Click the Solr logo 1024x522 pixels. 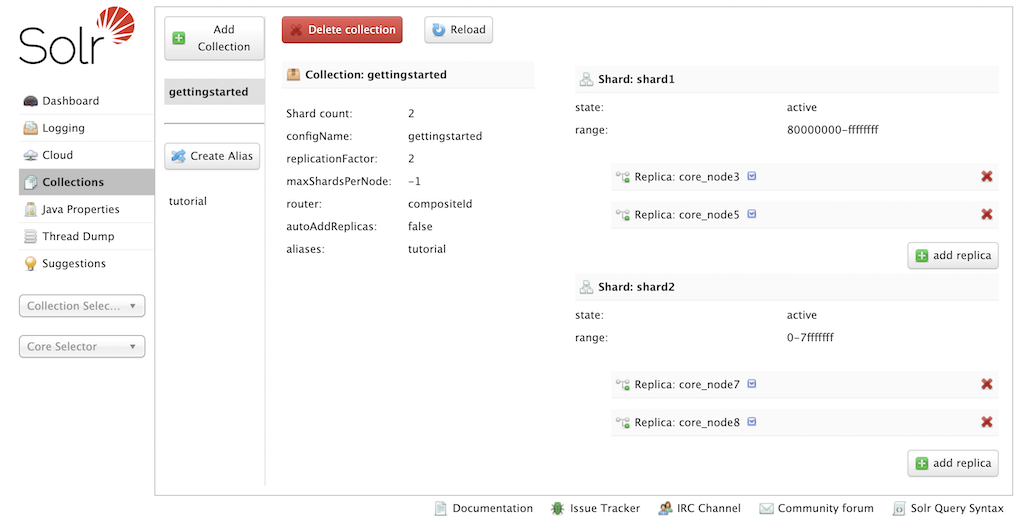(77, 38)
